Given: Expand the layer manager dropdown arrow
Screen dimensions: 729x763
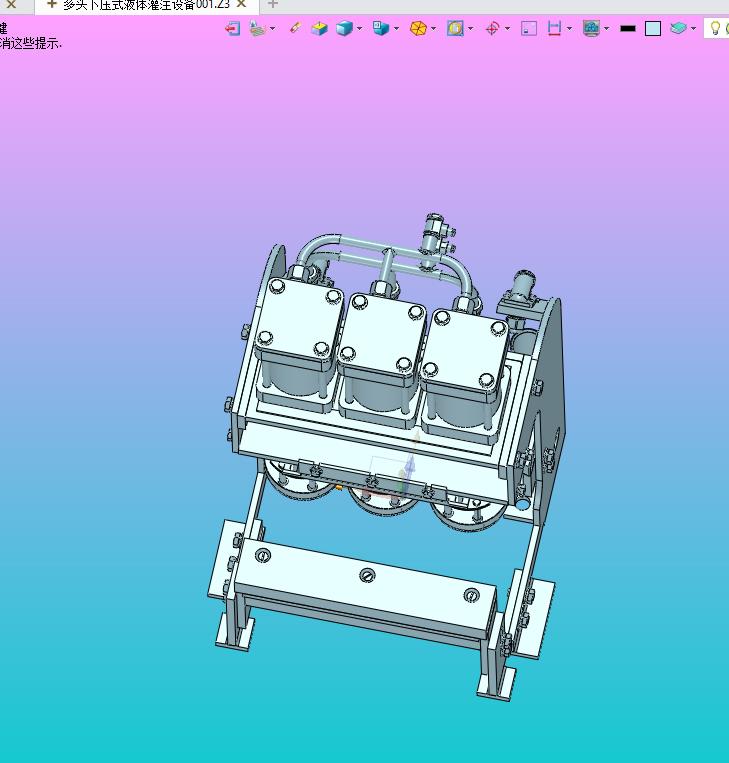Looking at the screenshot, I should pos(693,29).
